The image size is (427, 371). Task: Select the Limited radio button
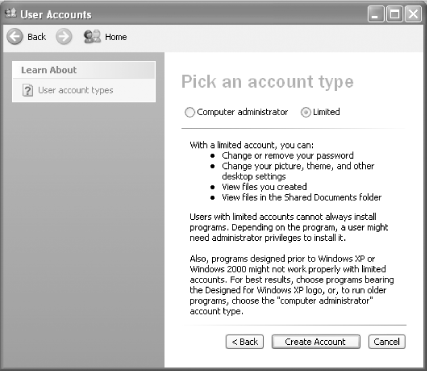click(x=306, y=112)
